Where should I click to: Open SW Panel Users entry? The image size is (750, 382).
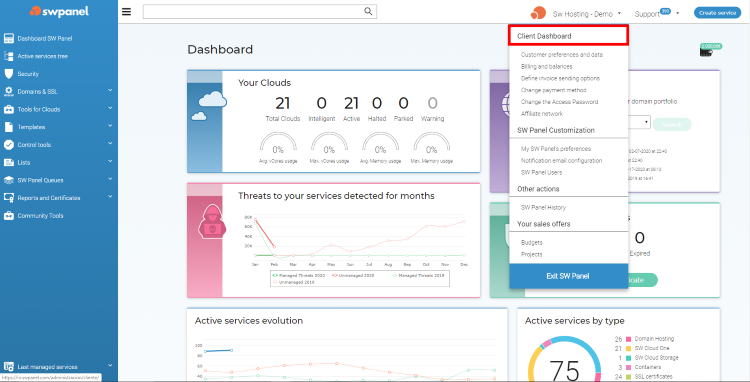541,172
